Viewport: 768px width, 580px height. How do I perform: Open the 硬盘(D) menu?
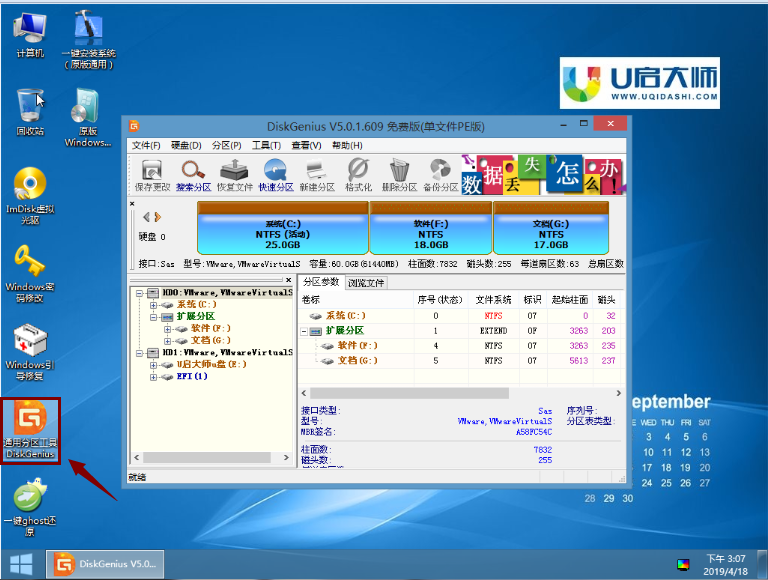pos(185,145)
